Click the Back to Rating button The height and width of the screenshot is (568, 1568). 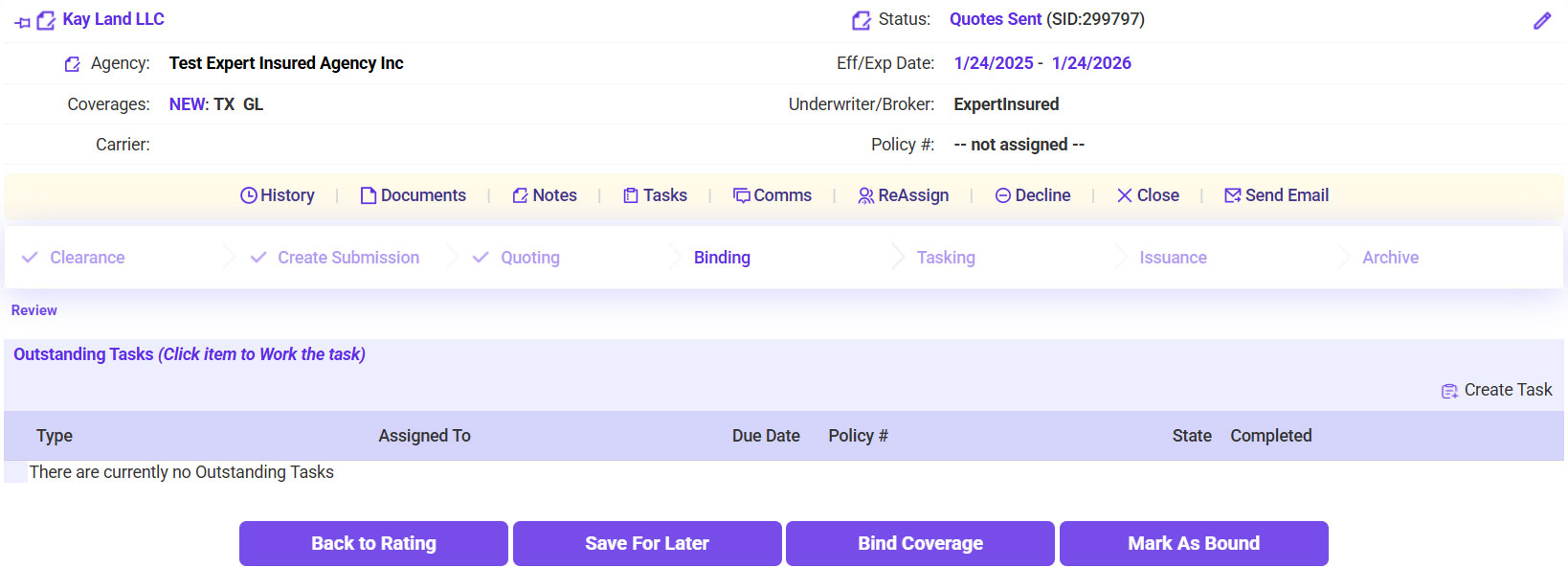tap(373, 543)
